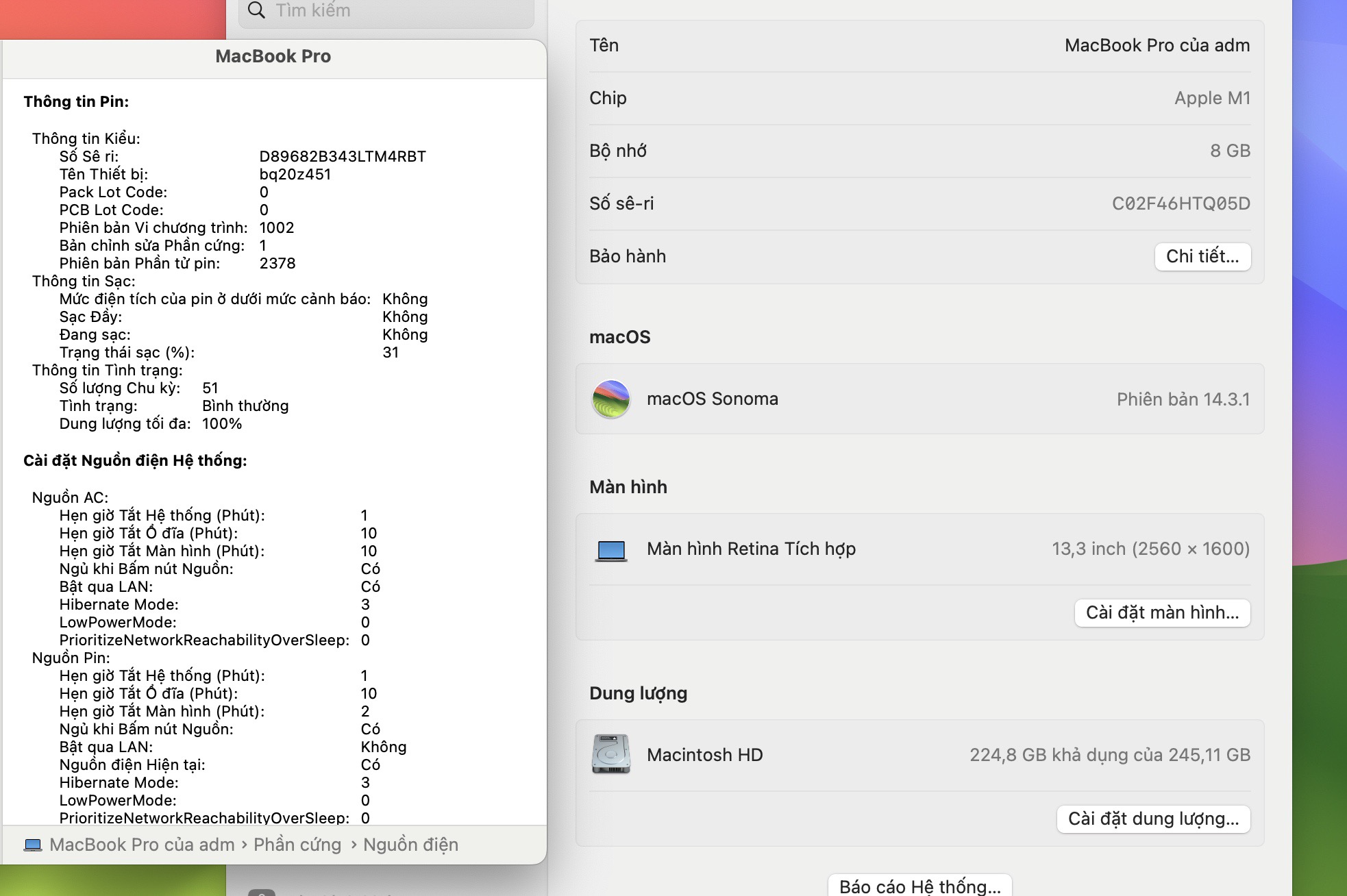This screenshot has height=896, width=1347.
Task: Click chip value Apple M1
Action: coord(1212,98)
